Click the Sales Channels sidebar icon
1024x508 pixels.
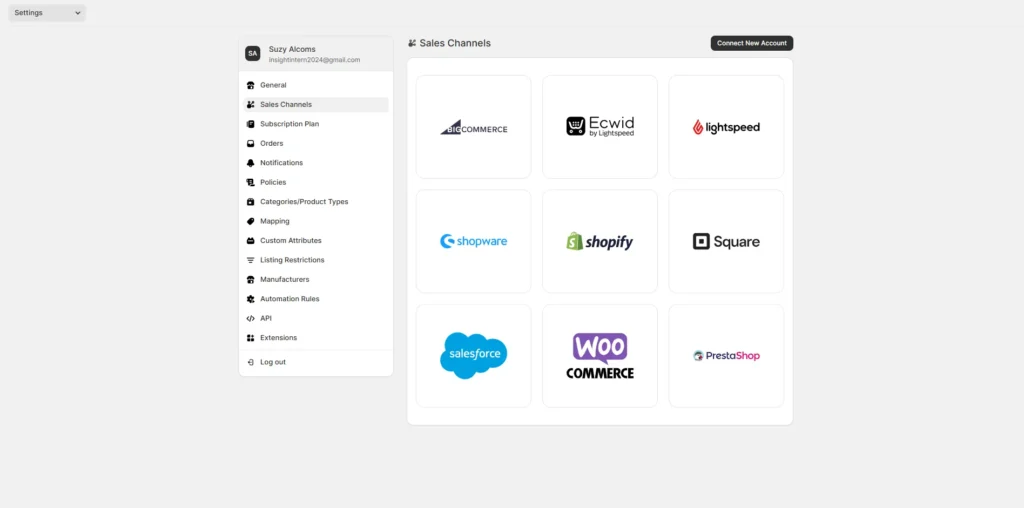250,104
